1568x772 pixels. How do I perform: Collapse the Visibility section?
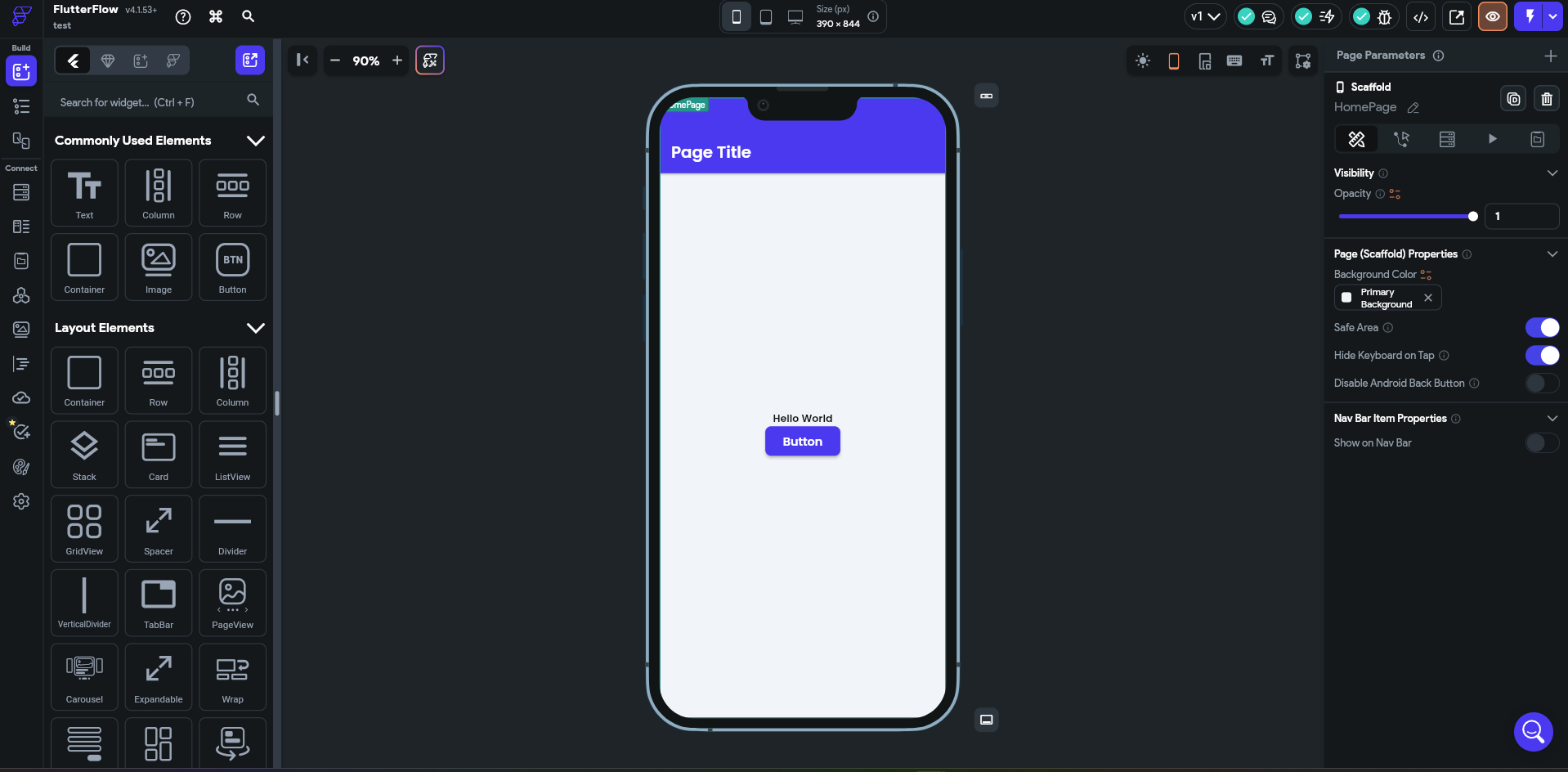pos(1552,173)
